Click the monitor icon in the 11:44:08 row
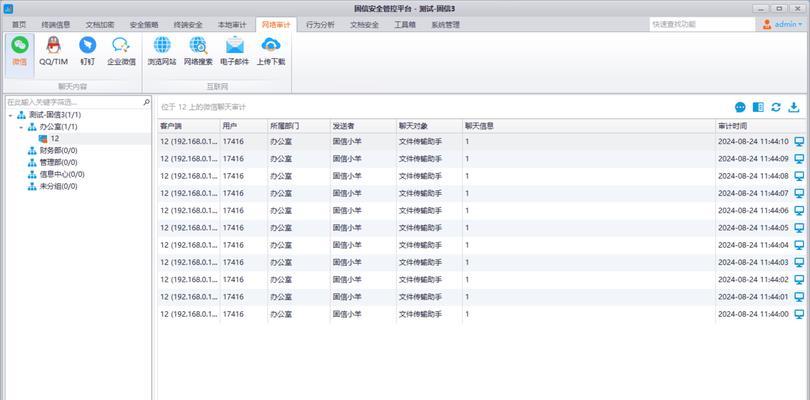The width and height of the screenshot is (810, 400). (799, 176)
